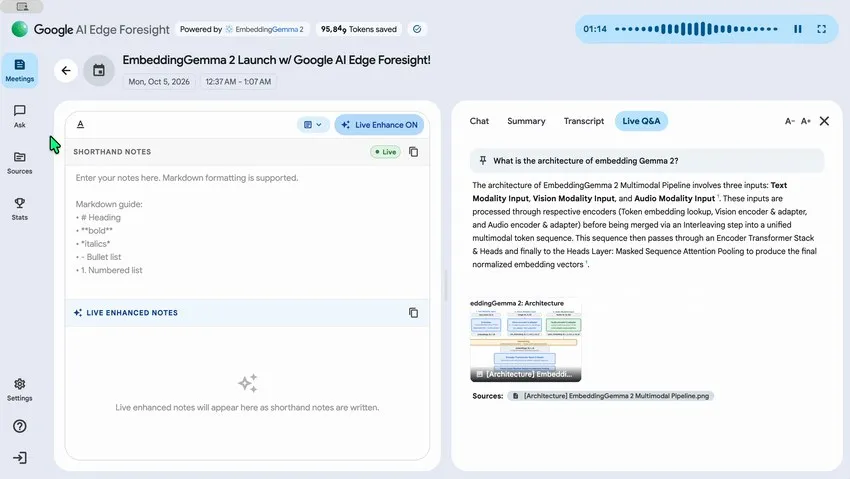
Task: Open the Ask chat sidebar icon
Action: [x=20, y=116]
